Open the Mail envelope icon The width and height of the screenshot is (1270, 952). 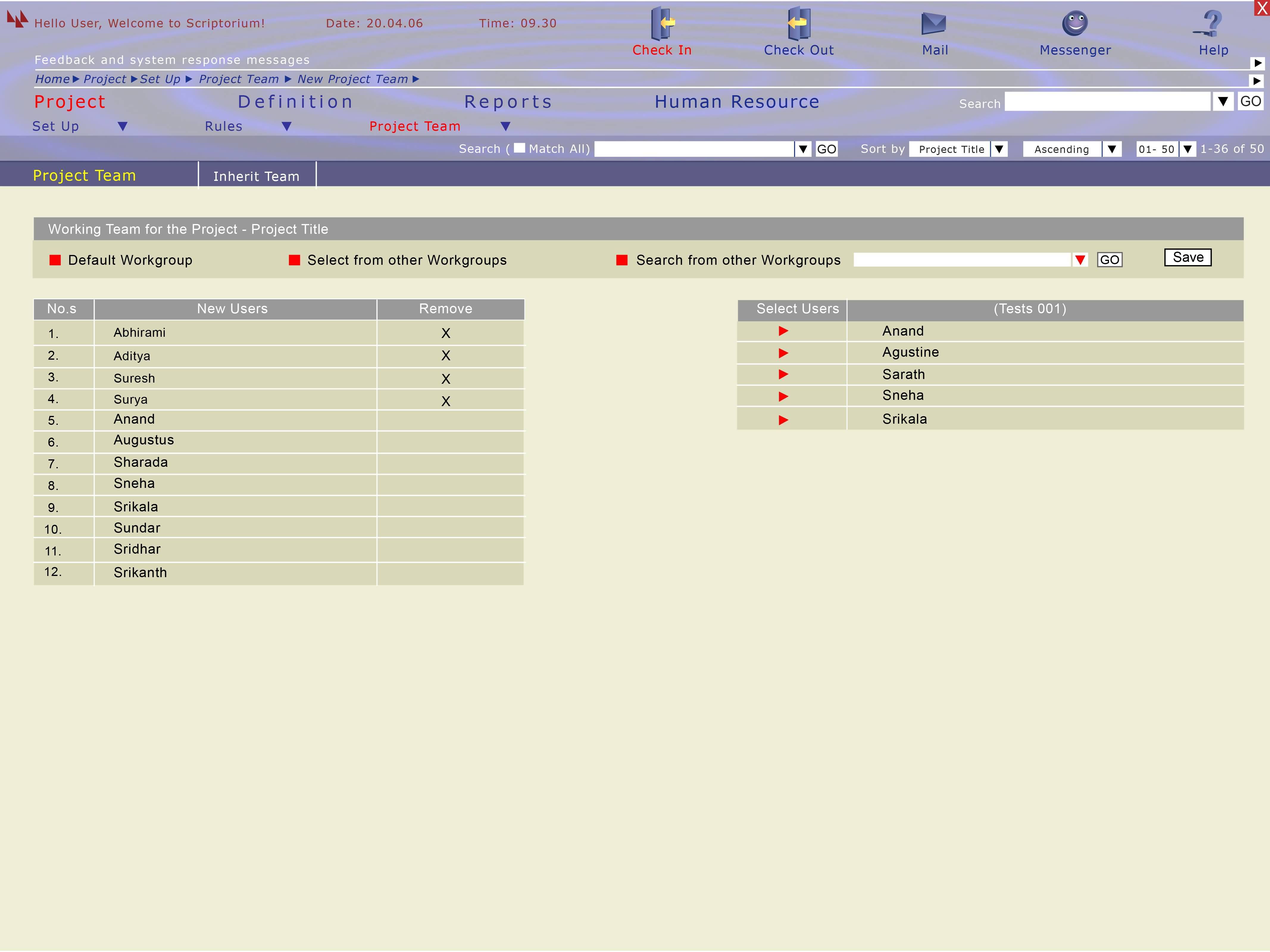[x=934, y=24]
